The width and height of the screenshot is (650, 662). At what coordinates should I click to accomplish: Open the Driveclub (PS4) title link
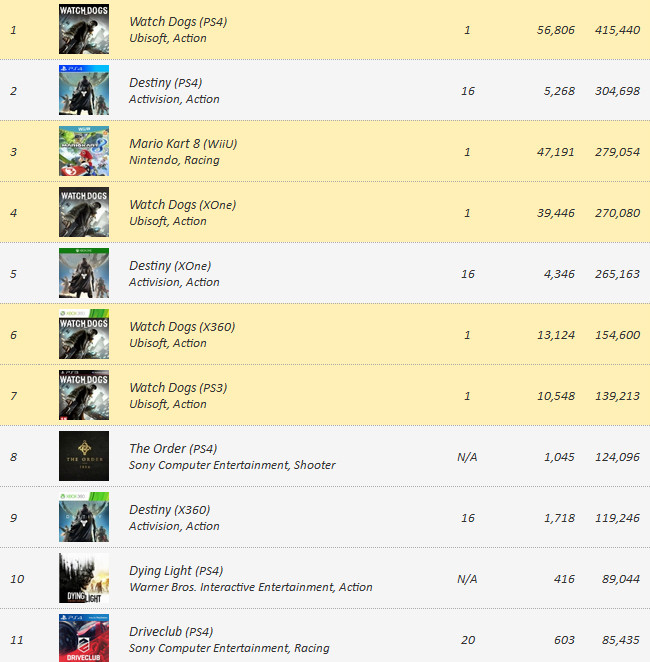click(170, 632)
